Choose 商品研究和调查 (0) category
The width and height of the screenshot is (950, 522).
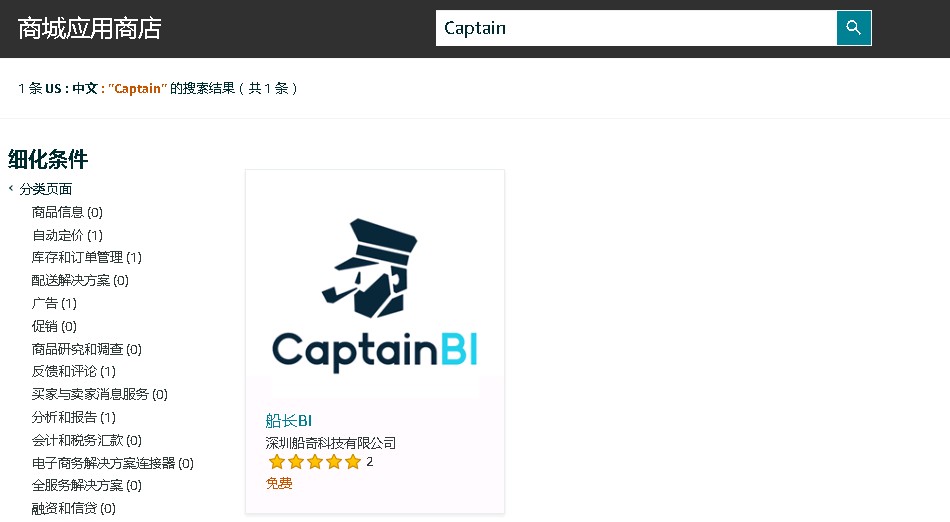tap(87, 349)
